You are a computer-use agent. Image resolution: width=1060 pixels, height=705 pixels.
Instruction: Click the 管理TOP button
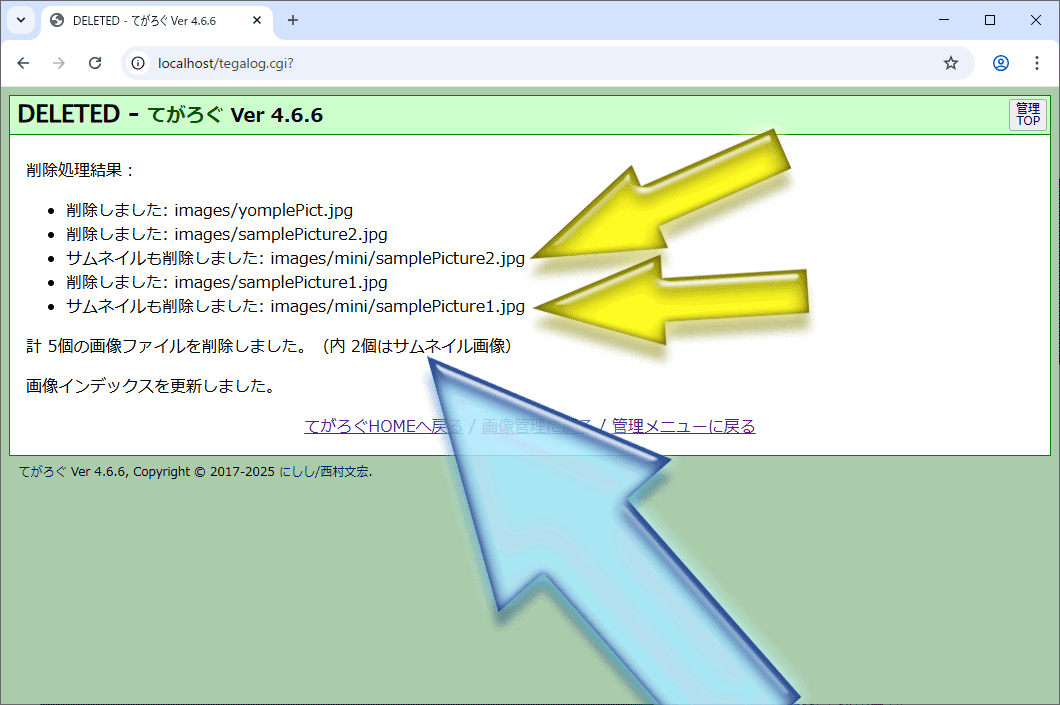tap(1027, 115)
